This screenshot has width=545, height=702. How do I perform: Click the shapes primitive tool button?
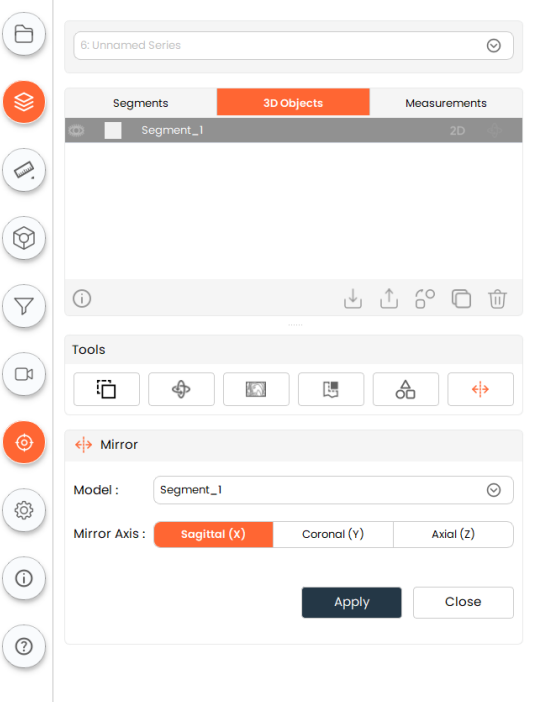[406, 389]
